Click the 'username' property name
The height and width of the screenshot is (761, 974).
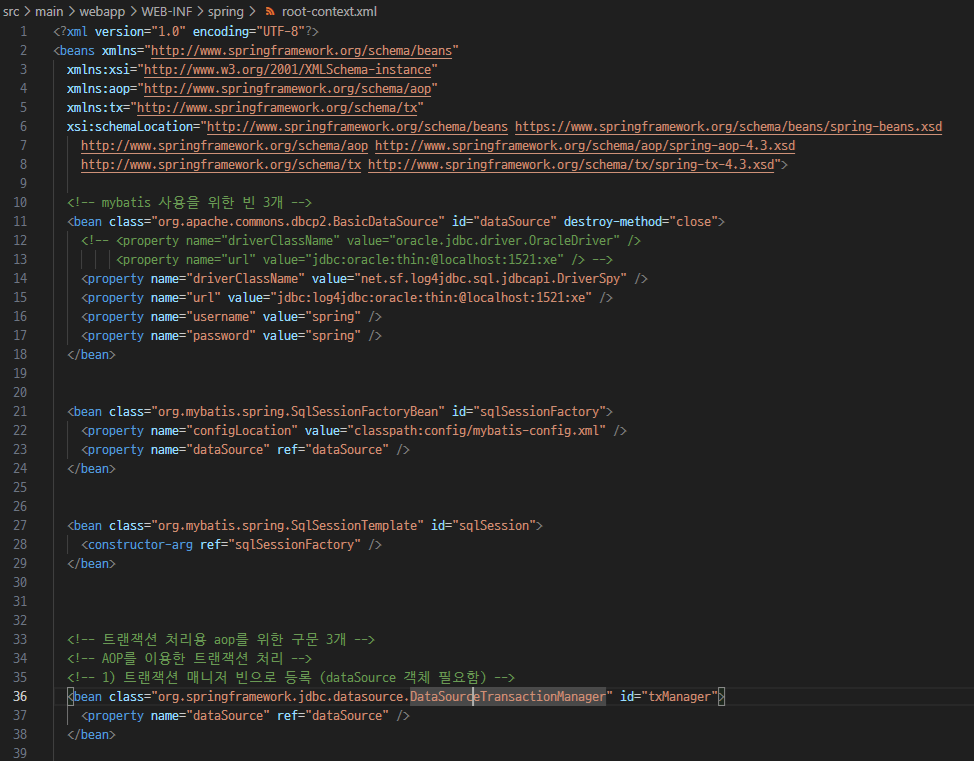[221, 317]
